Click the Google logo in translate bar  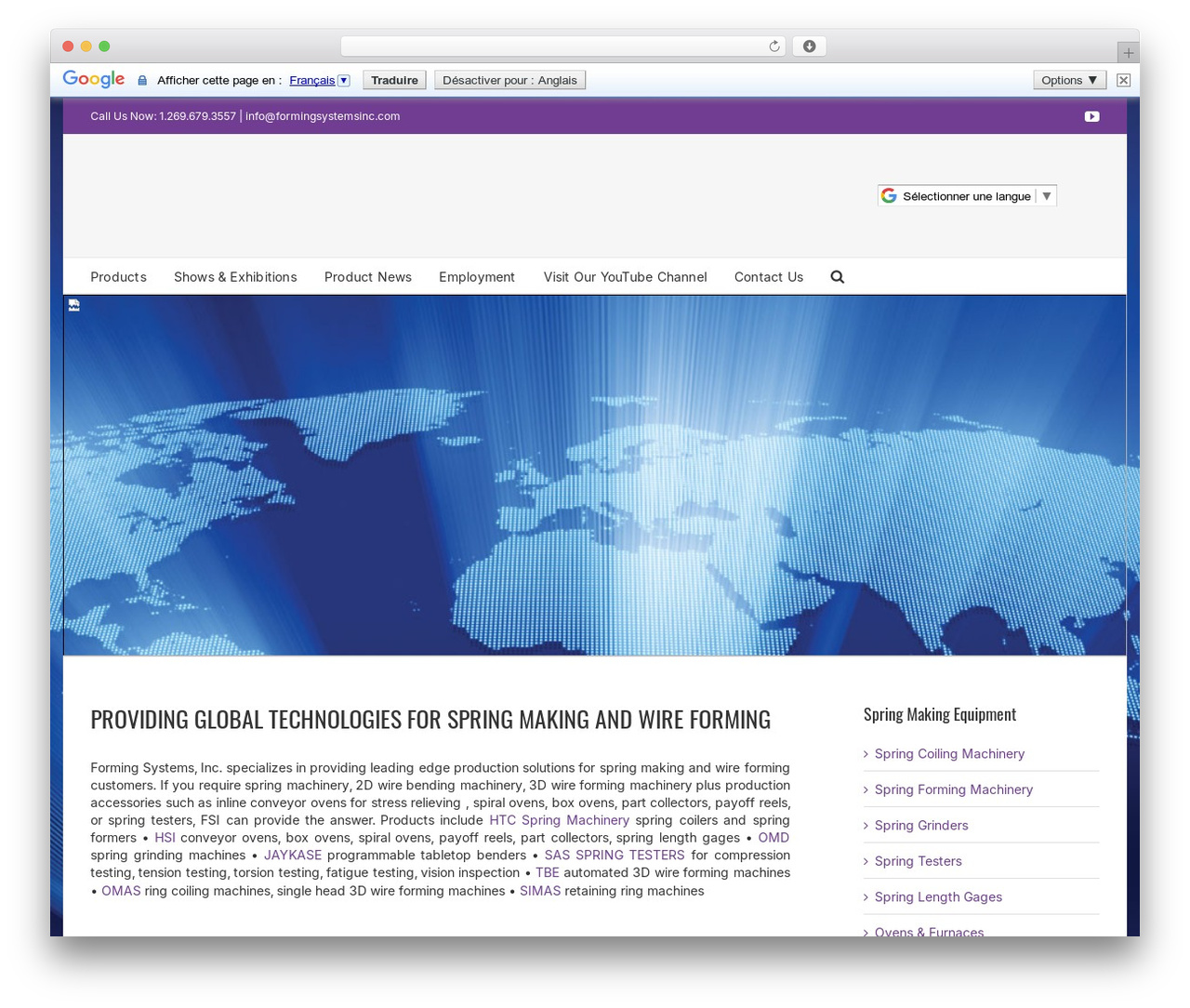[94, 79]
